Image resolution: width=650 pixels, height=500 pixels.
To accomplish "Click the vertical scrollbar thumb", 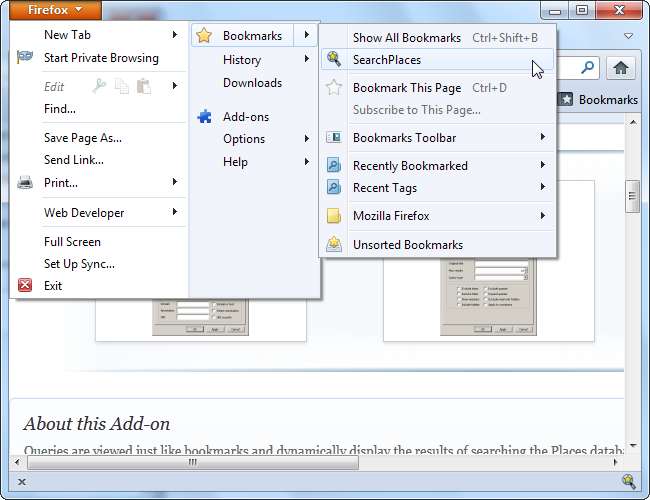I will [x=632, y=196].
